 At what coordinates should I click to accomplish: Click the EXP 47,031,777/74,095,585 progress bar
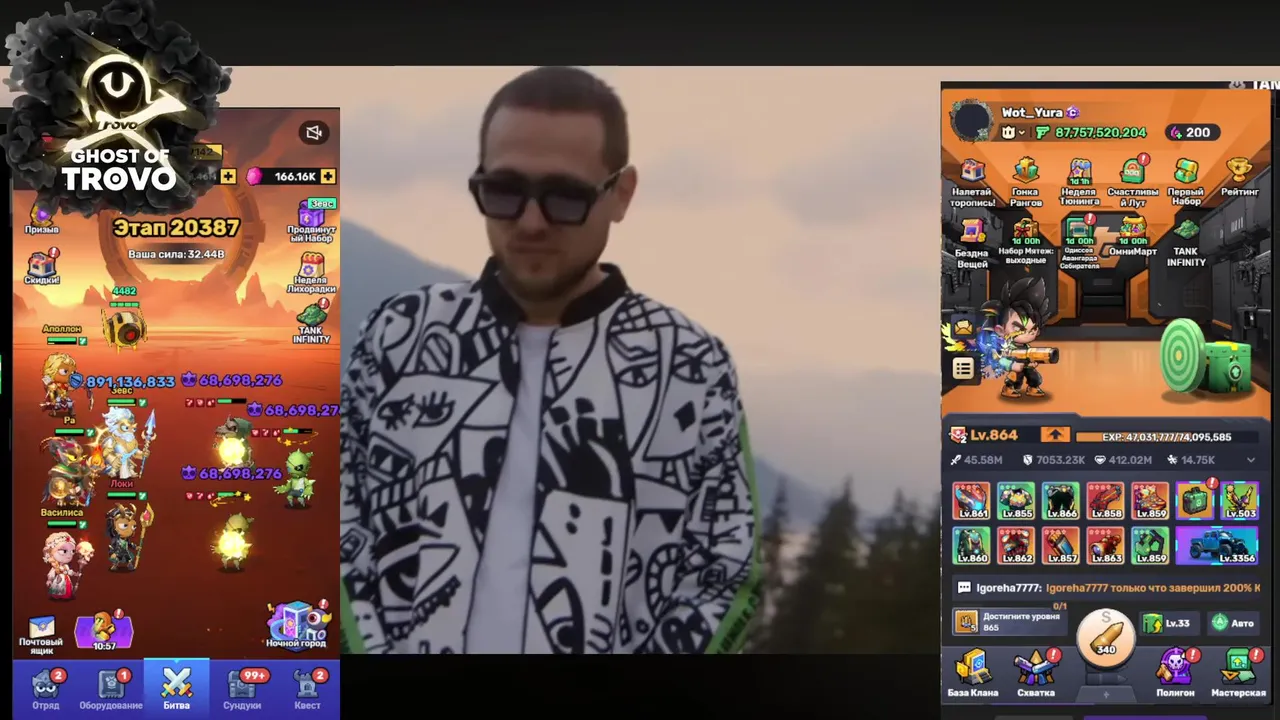(x=1166, y=437)
